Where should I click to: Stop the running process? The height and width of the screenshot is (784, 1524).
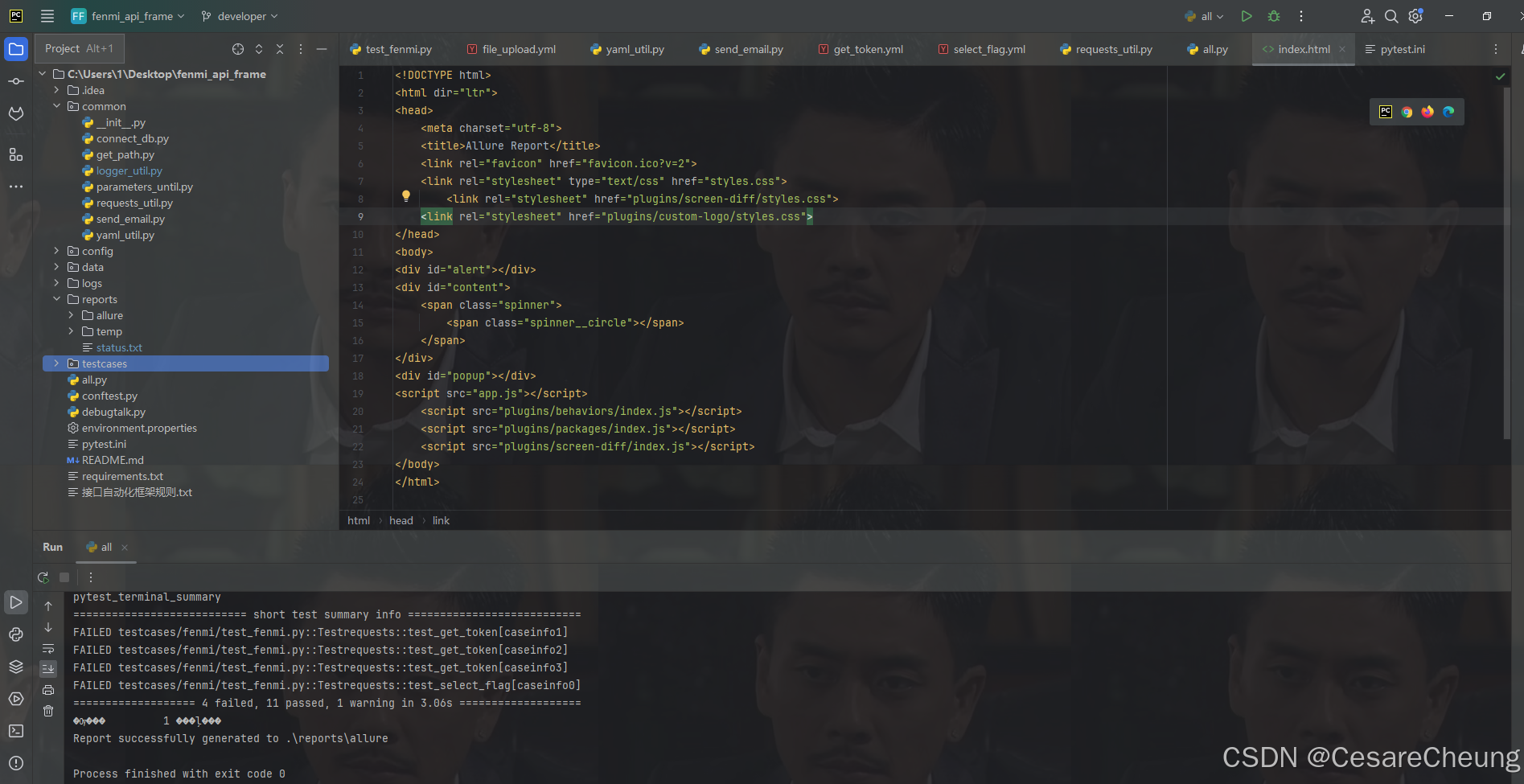click(64, 577)
